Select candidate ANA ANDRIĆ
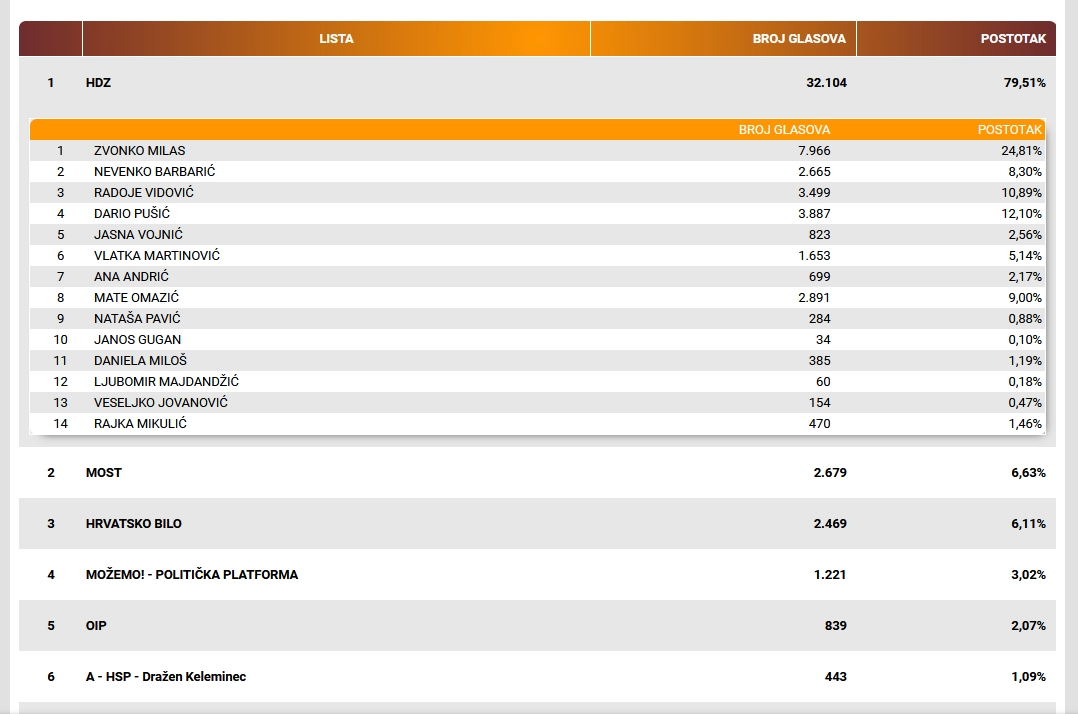 point(537,276)
